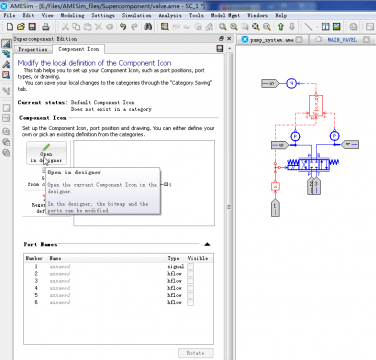Click the Print icon in the toolbar

(x=46, y=27)
